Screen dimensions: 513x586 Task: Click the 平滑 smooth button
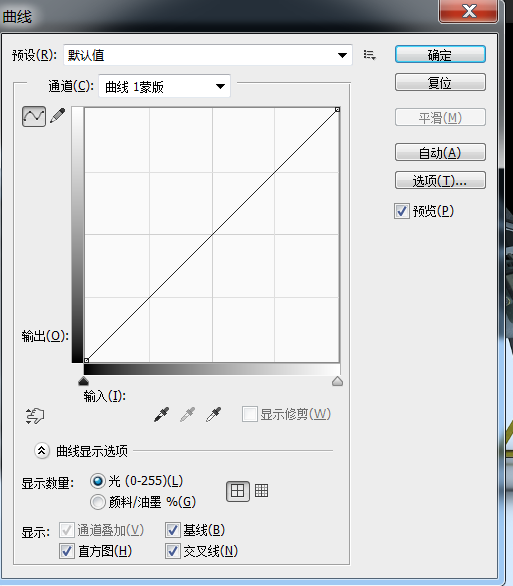click(x=441, y=118)
